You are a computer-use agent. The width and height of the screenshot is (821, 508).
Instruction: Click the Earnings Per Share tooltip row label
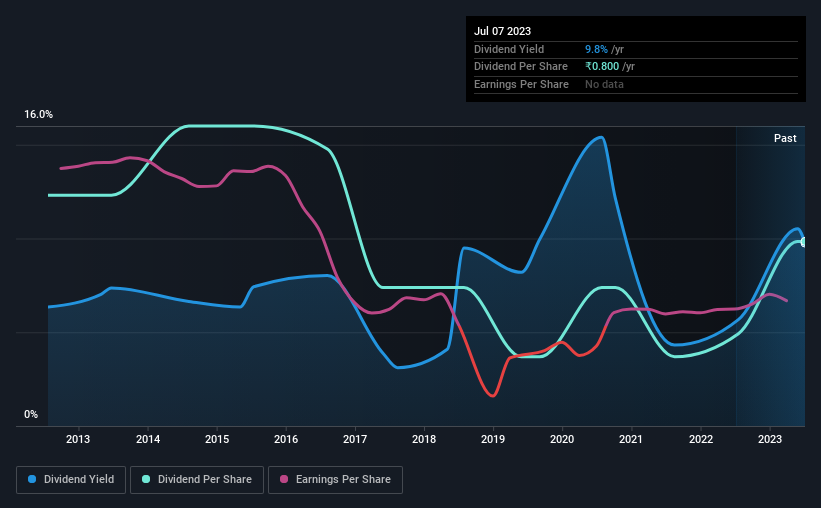(521, 84)
